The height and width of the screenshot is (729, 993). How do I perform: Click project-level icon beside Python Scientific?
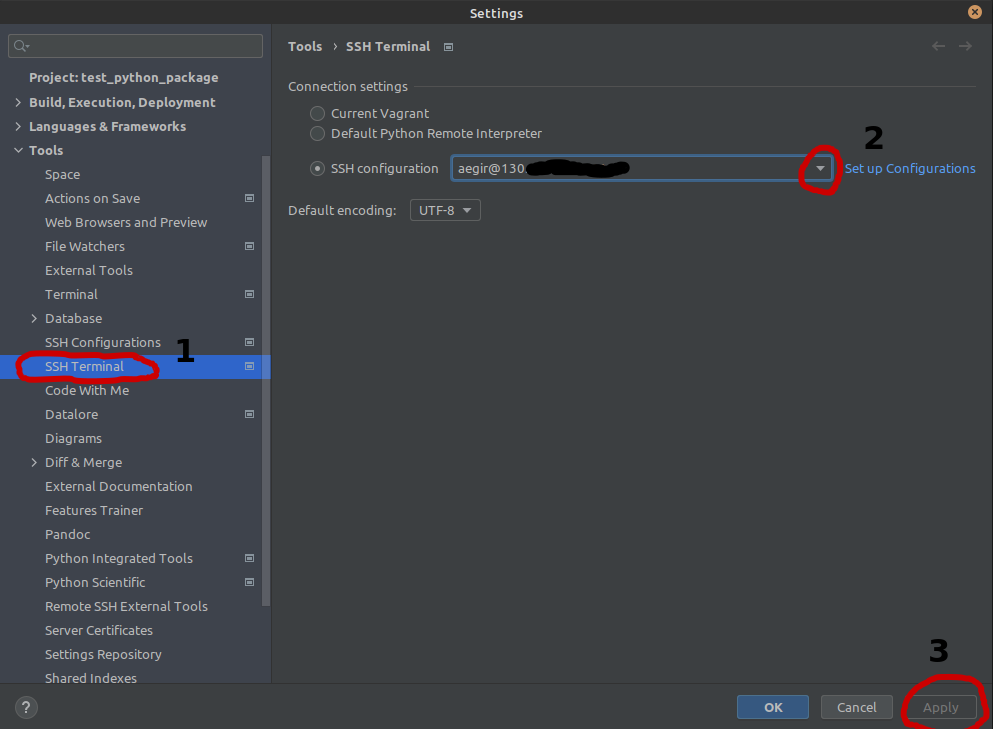(x=249, y=582)
